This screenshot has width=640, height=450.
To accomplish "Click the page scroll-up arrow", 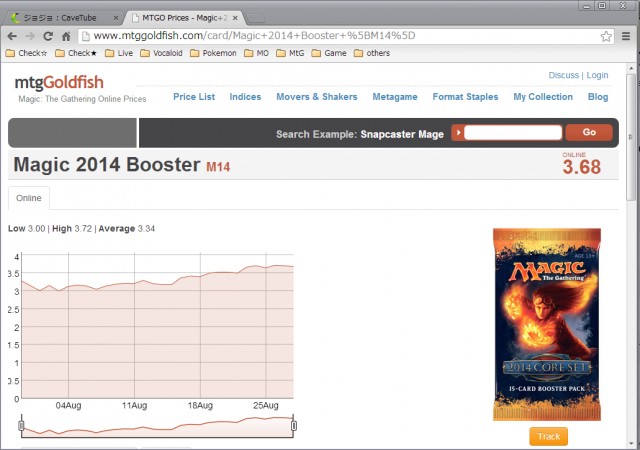I will (x=631, y=68).
